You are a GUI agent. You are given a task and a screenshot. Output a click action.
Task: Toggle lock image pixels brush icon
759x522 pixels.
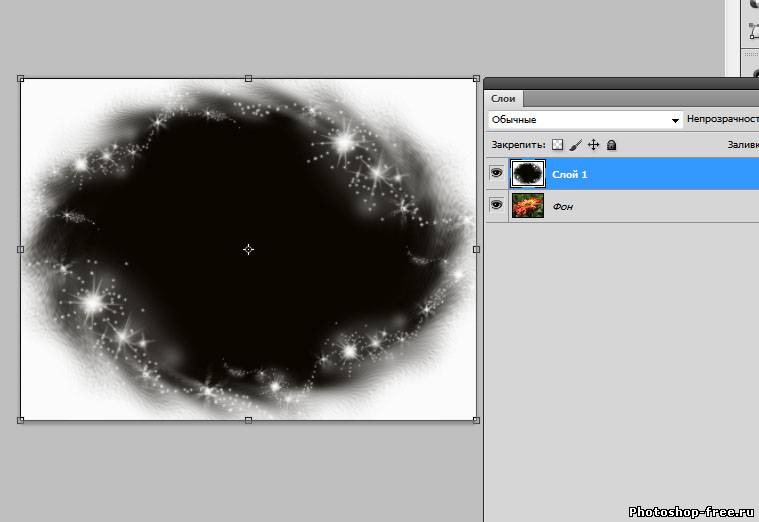point(575,145)
